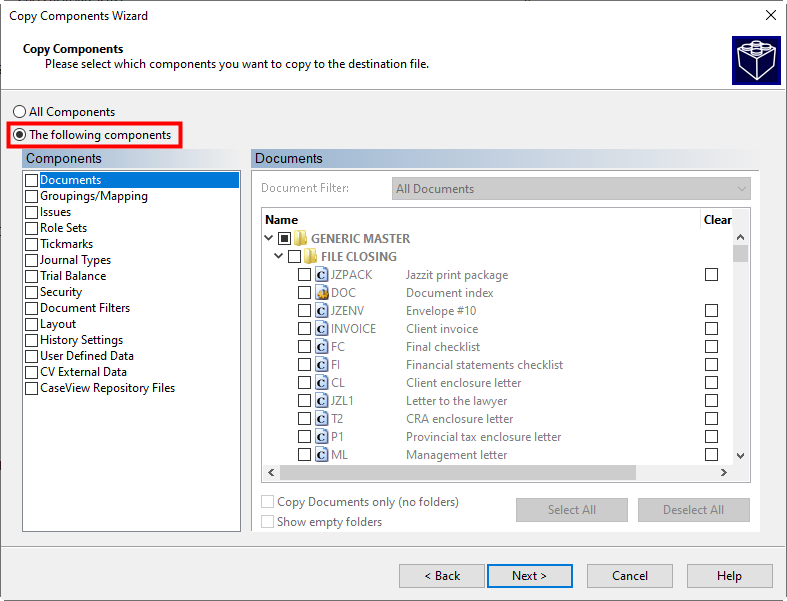Click the FILE CLOSING folder icon
The height and width of the screenshot is (601, 787).
click(x=310, y=257)
